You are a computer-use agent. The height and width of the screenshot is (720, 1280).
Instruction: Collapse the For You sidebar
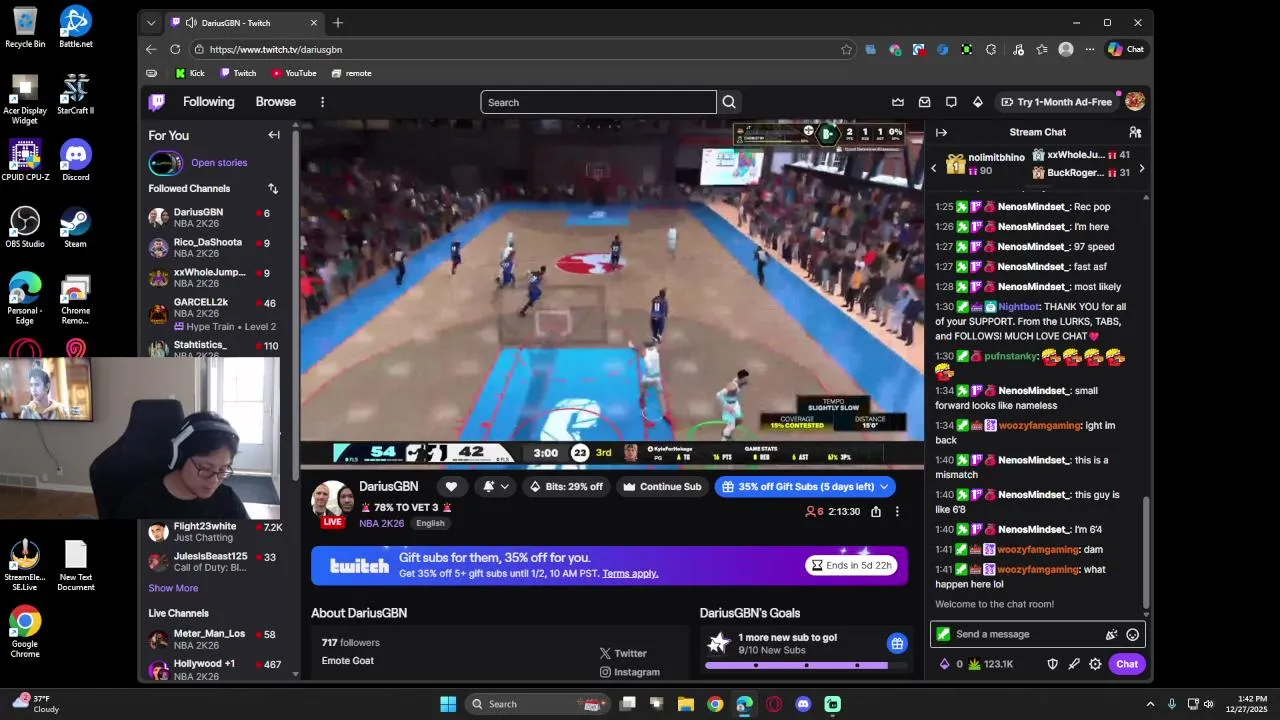coord(274,135)
